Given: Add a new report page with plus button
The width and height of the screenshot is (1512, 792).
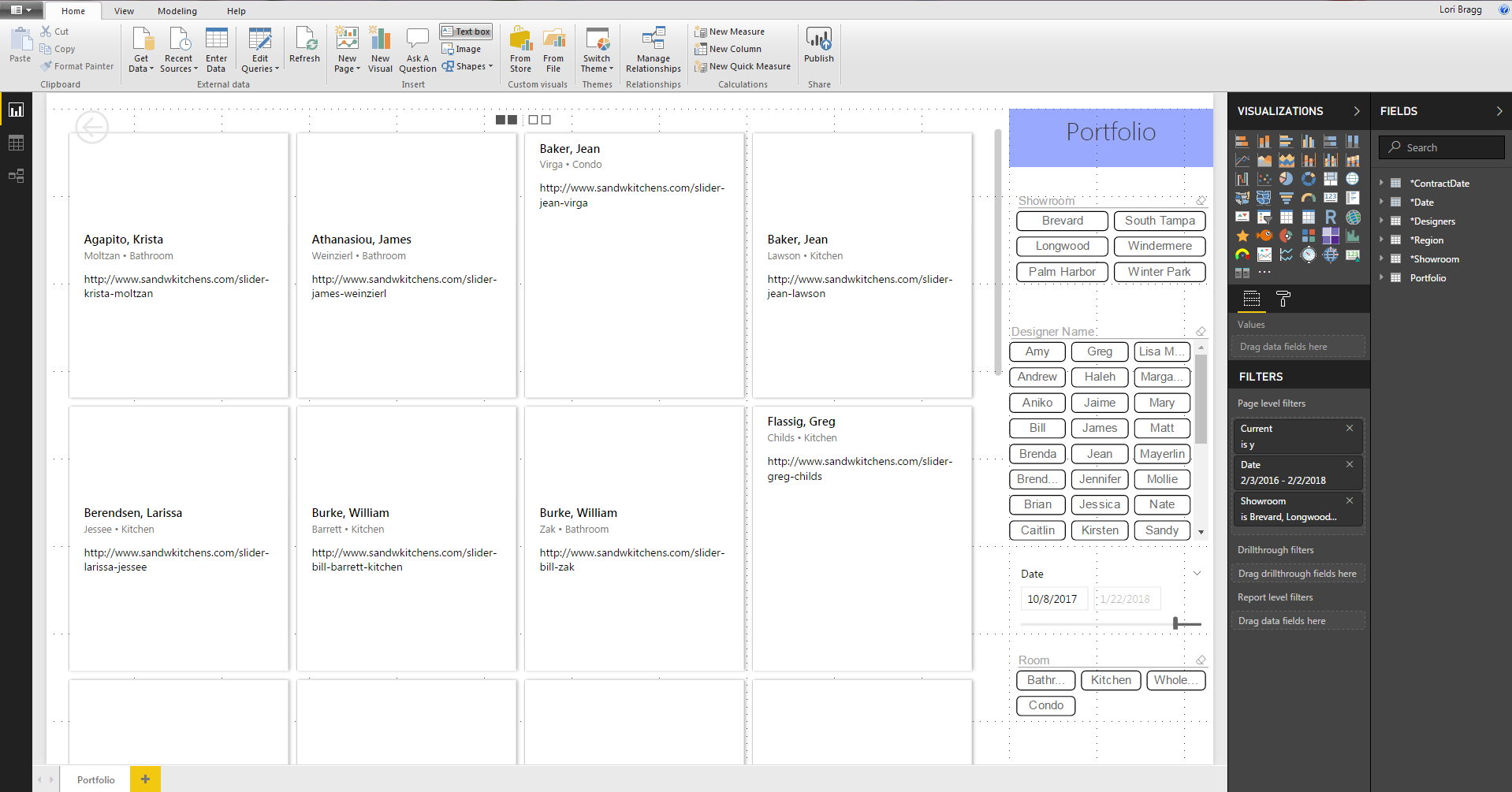Looking at the screenshot, I should (145, 779).
